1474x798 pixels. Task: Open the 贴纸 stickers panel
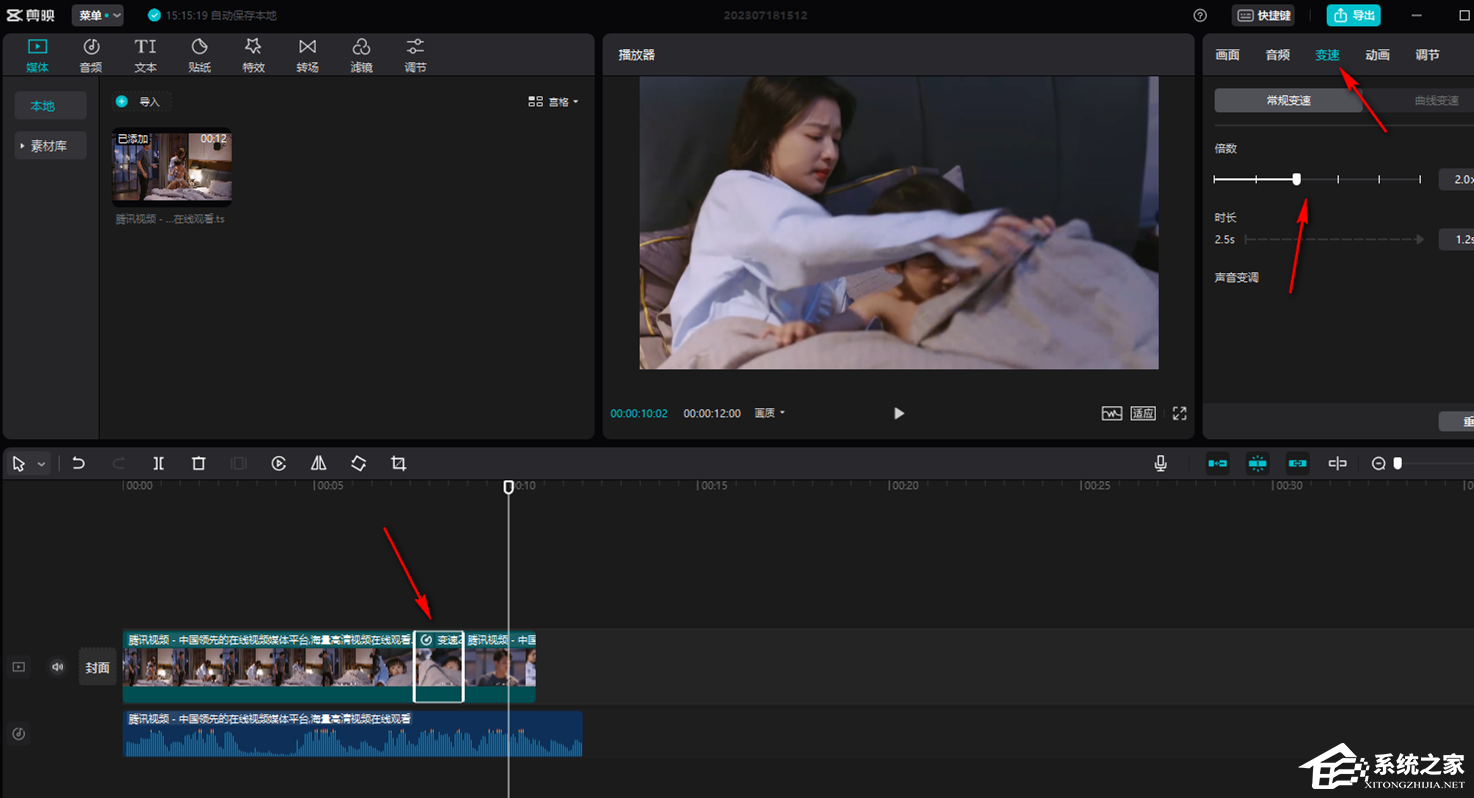[199, 55]
